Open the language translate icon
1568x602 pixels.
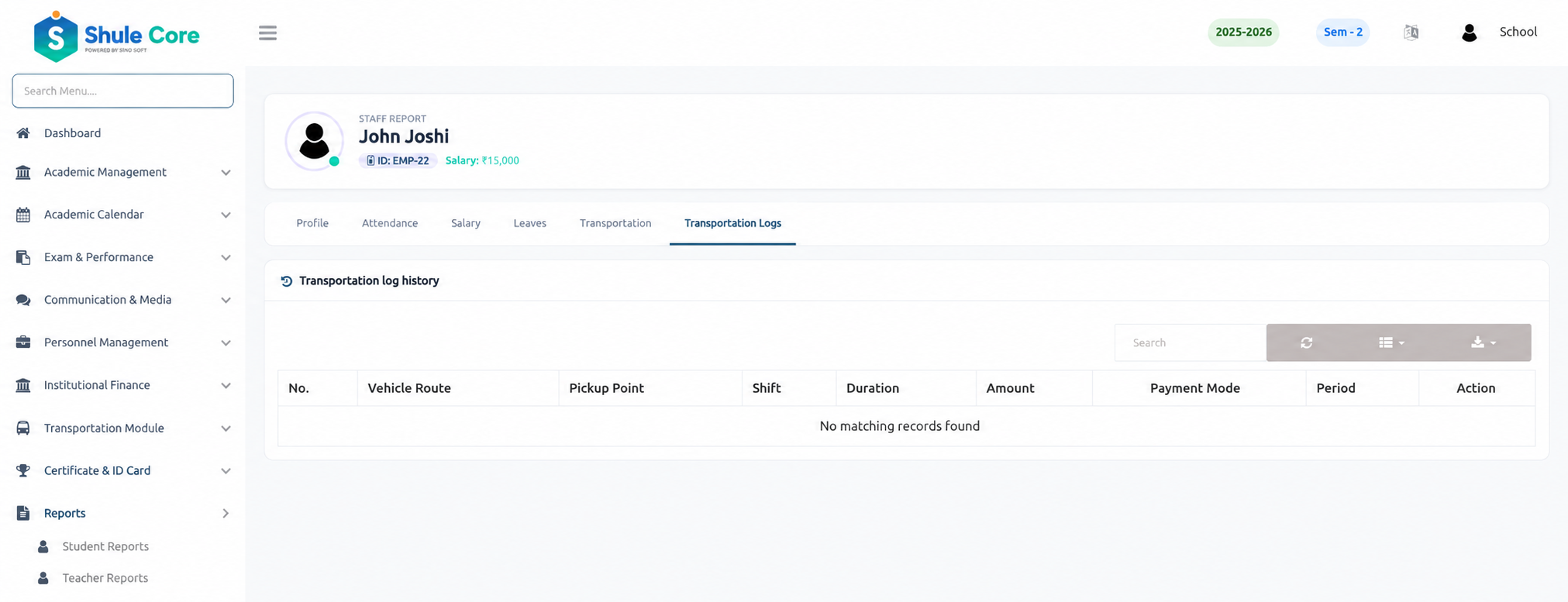tap(1411, 33)
